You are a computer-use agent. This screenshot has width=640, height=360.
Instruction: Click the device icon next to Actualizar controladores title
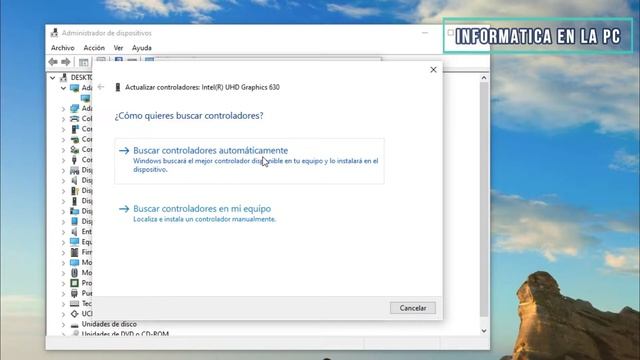[x=118, y=87]
